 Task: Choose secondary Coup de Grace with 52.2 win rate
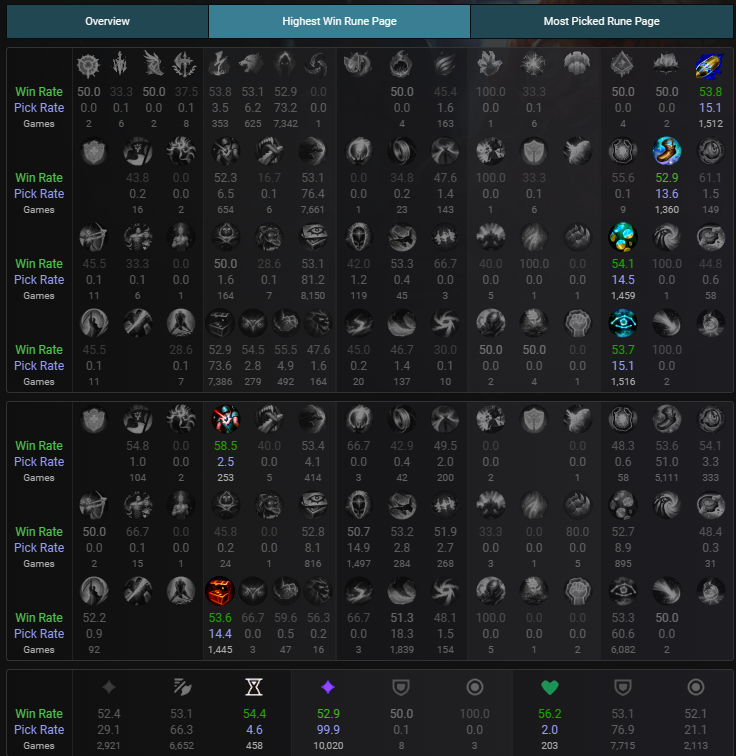(94, 591)
